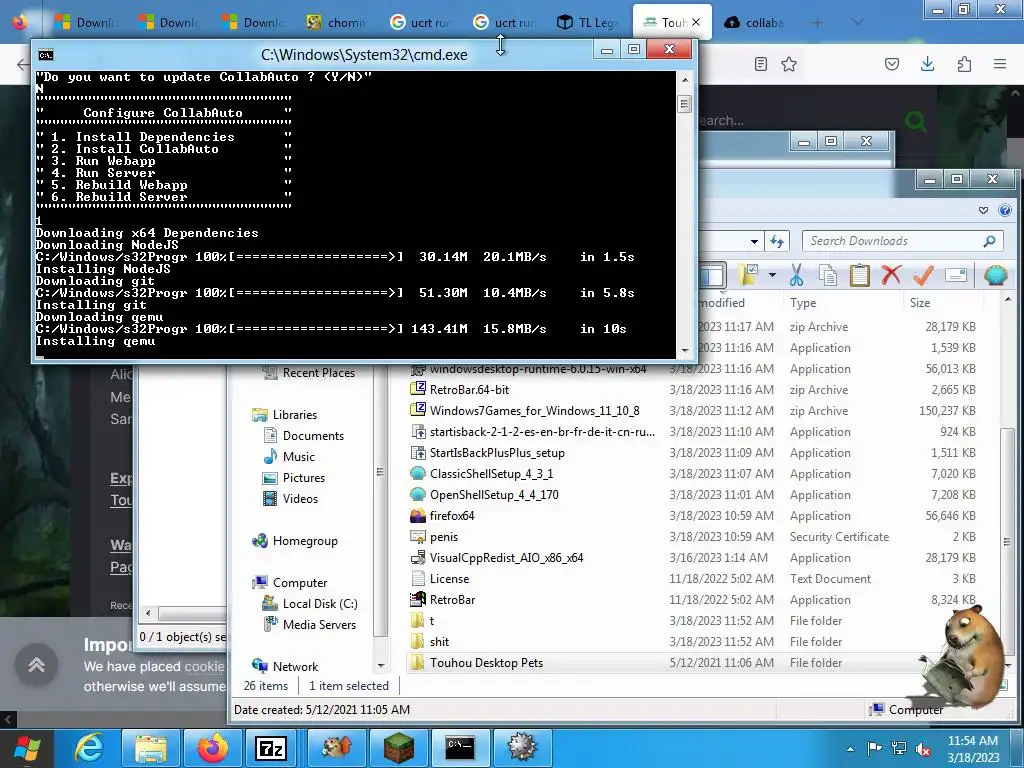Open the Pocket save icon in Firefox
Image resolution: width=1024 pixels, height=768 pixels.
891,64
